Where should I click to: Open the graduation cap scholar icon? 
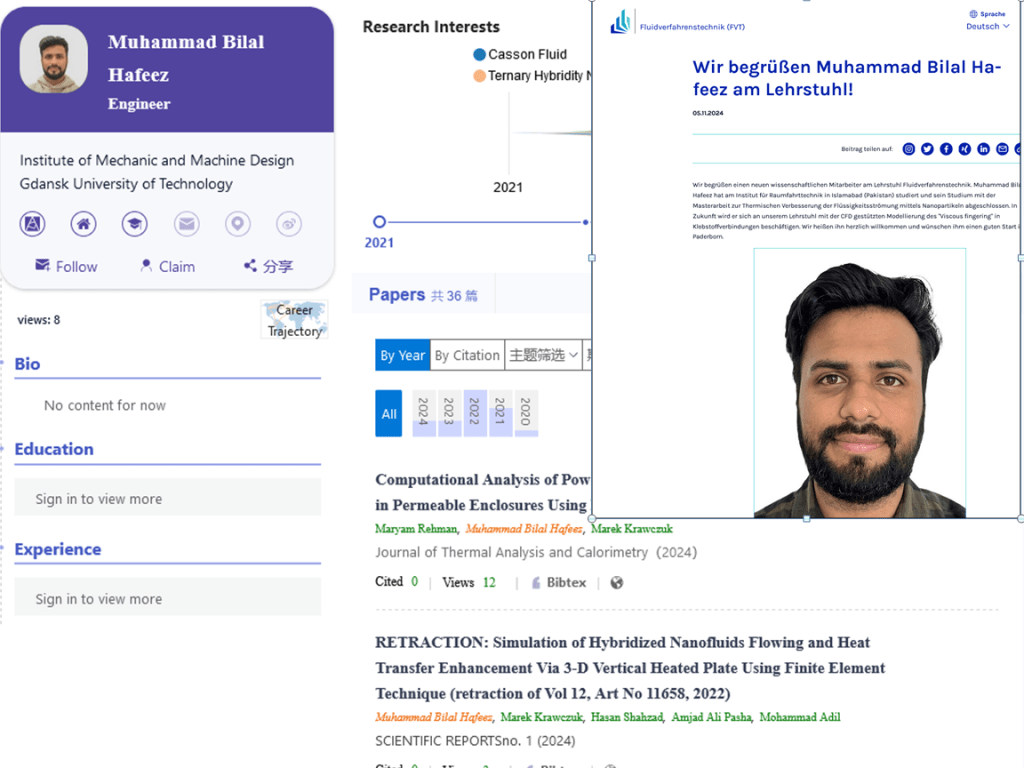pos(135,224)
